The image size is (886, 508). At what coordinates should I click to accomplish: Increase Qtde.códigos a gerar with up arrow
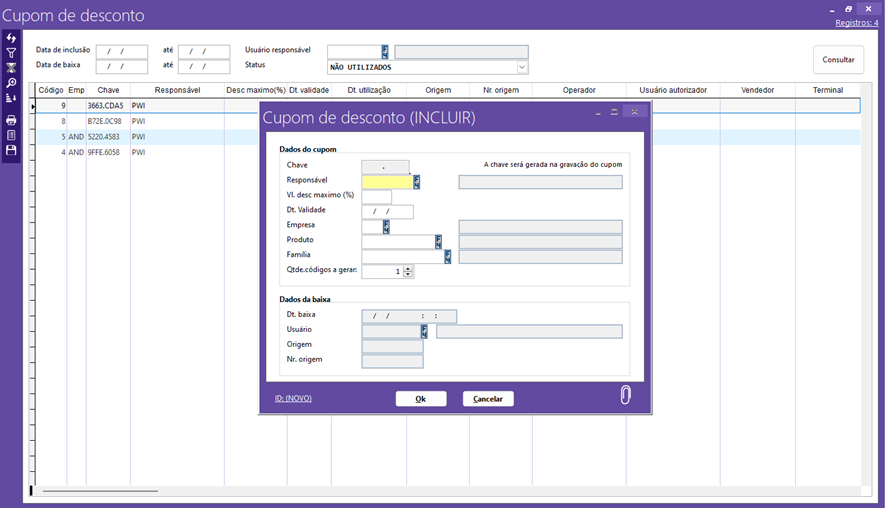point(408,268)
